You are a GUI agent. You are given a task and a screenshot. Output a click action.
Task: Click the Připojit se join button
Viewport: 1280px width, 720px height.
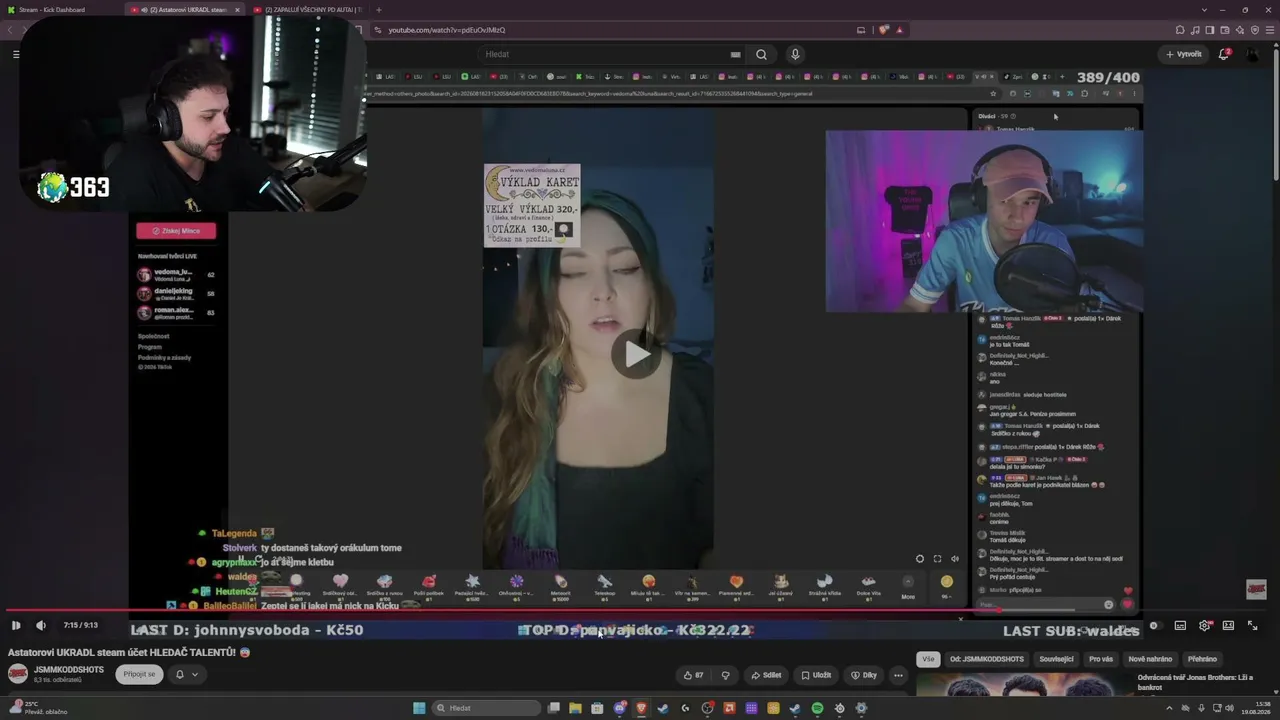[140, 674]
